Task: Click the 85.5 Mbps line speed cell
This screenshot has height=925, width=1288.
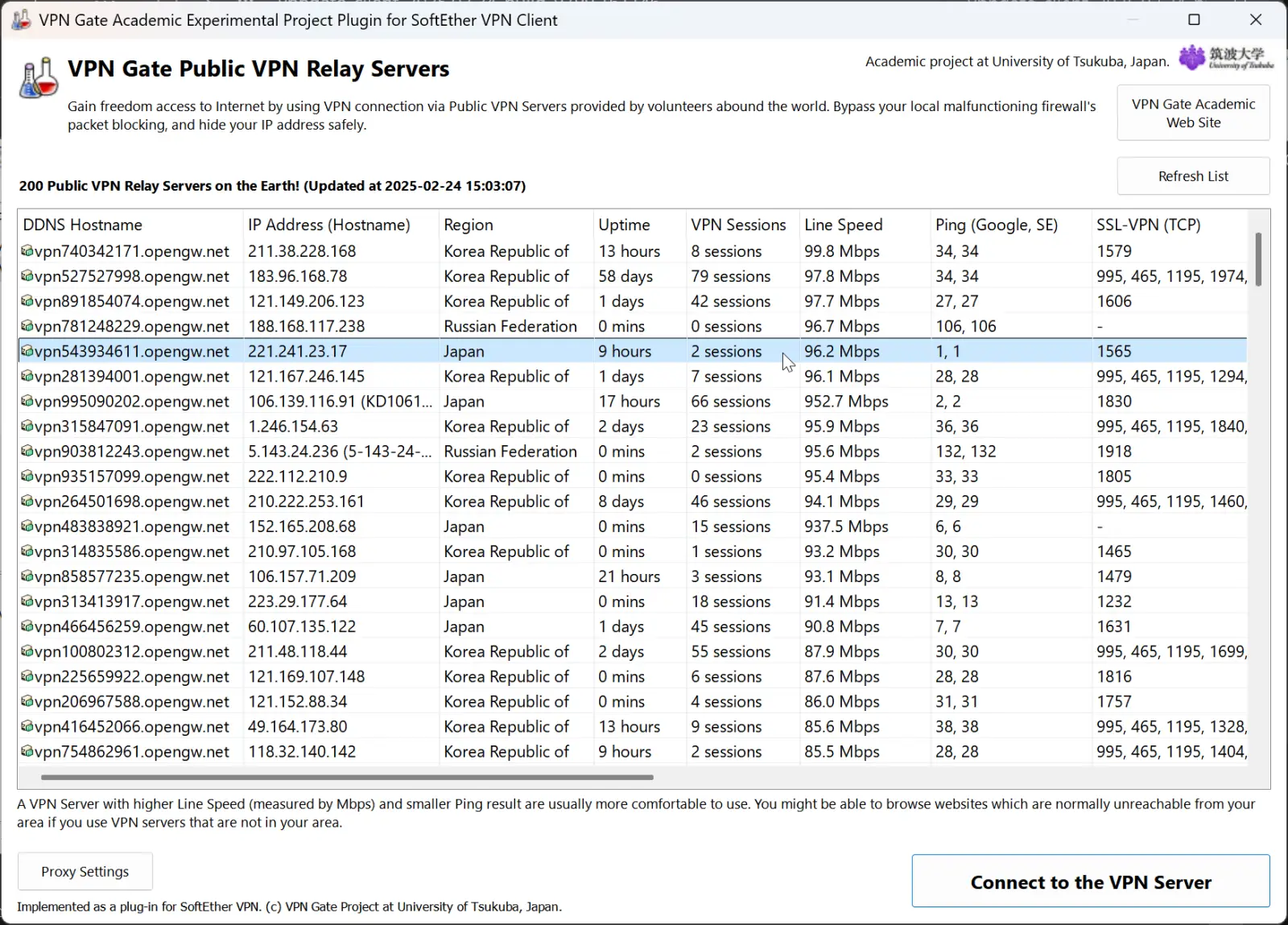Action: pos(842,750)
